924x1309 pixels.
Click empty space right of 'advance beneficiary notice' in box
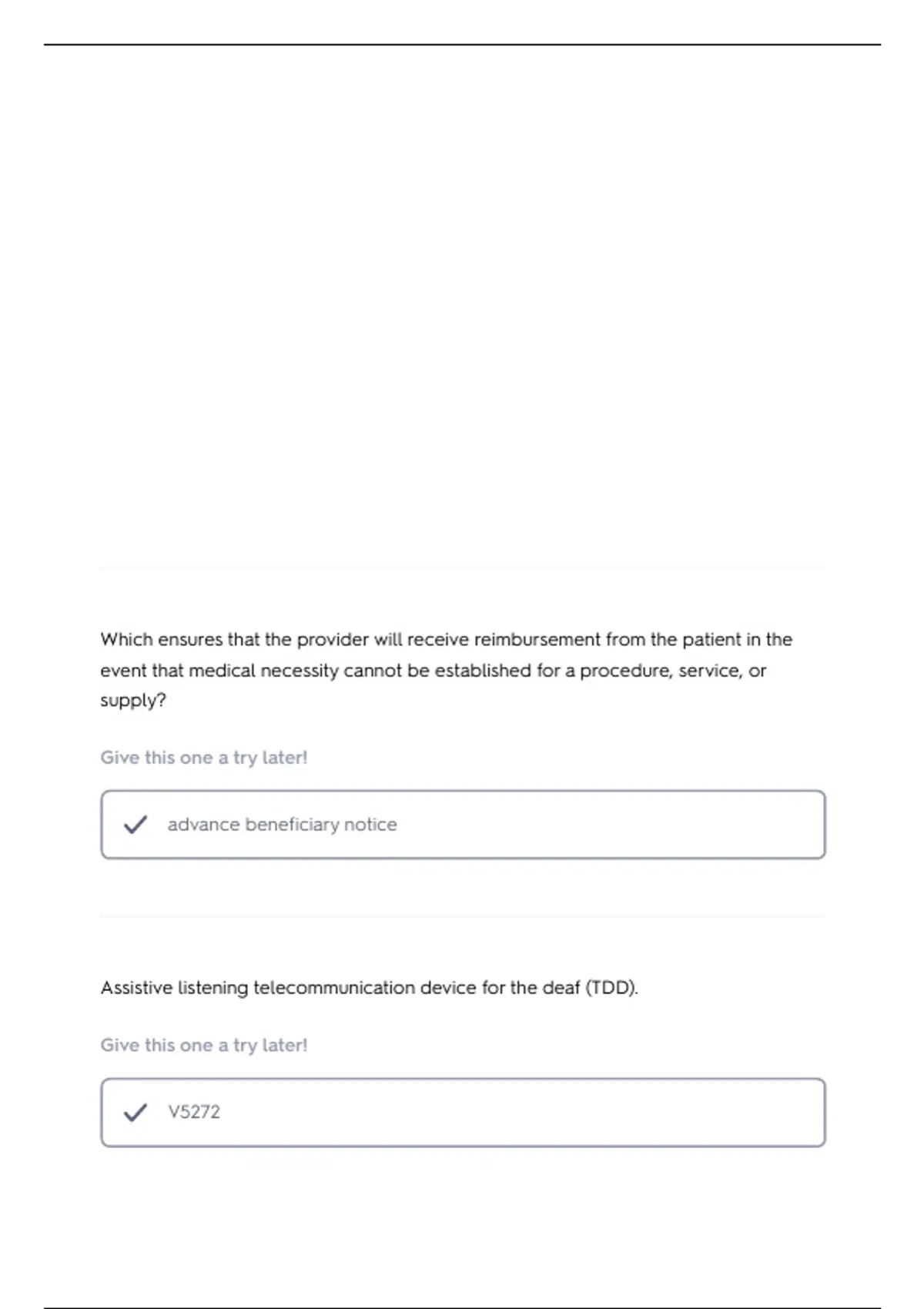616,825
